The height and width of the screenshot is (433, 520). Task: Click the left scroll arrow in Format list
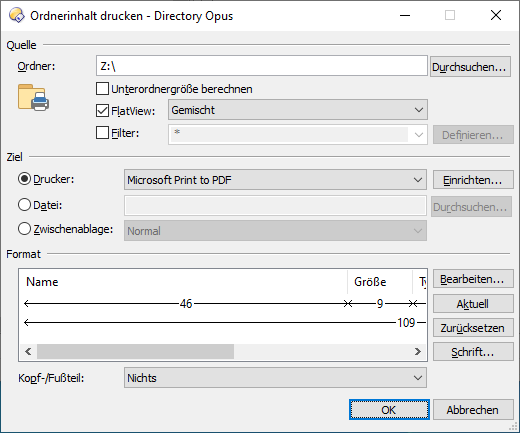pyautogui.click(x=28, y=352)
